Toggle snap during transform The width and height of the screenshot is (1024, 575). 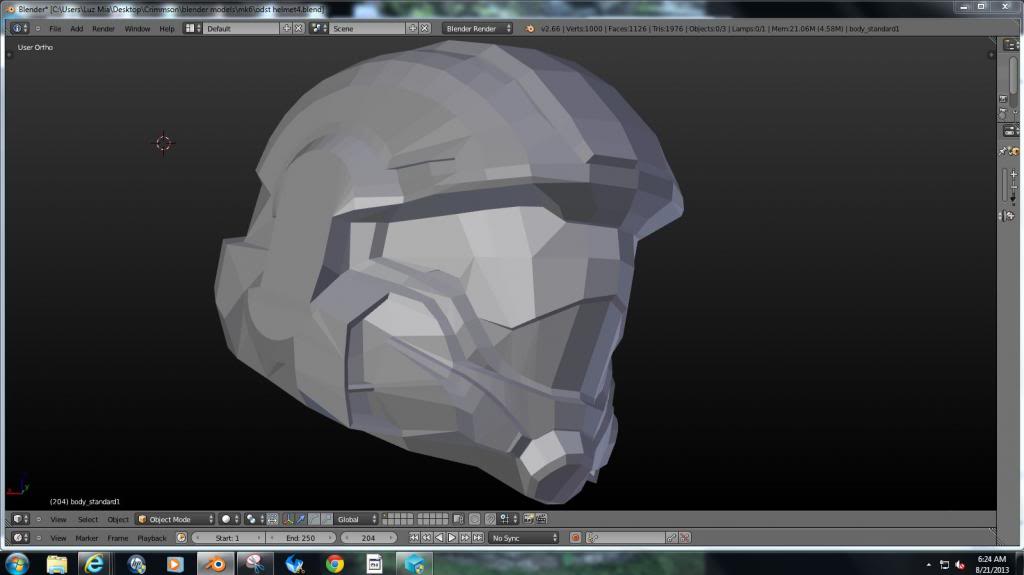490,519
